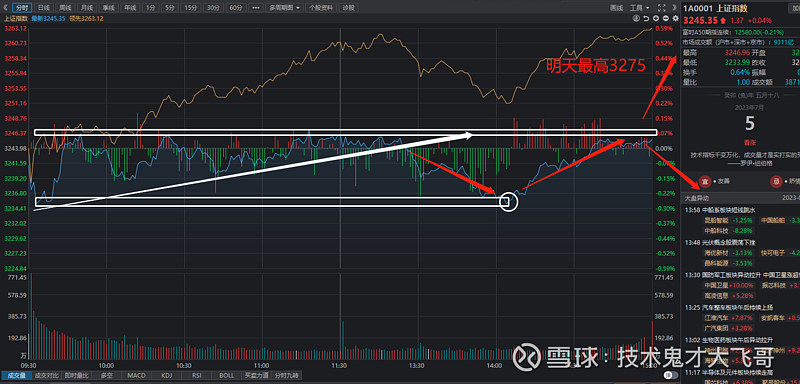
Task: Open the 多周期图 dropdown
Action: [285, 8]
